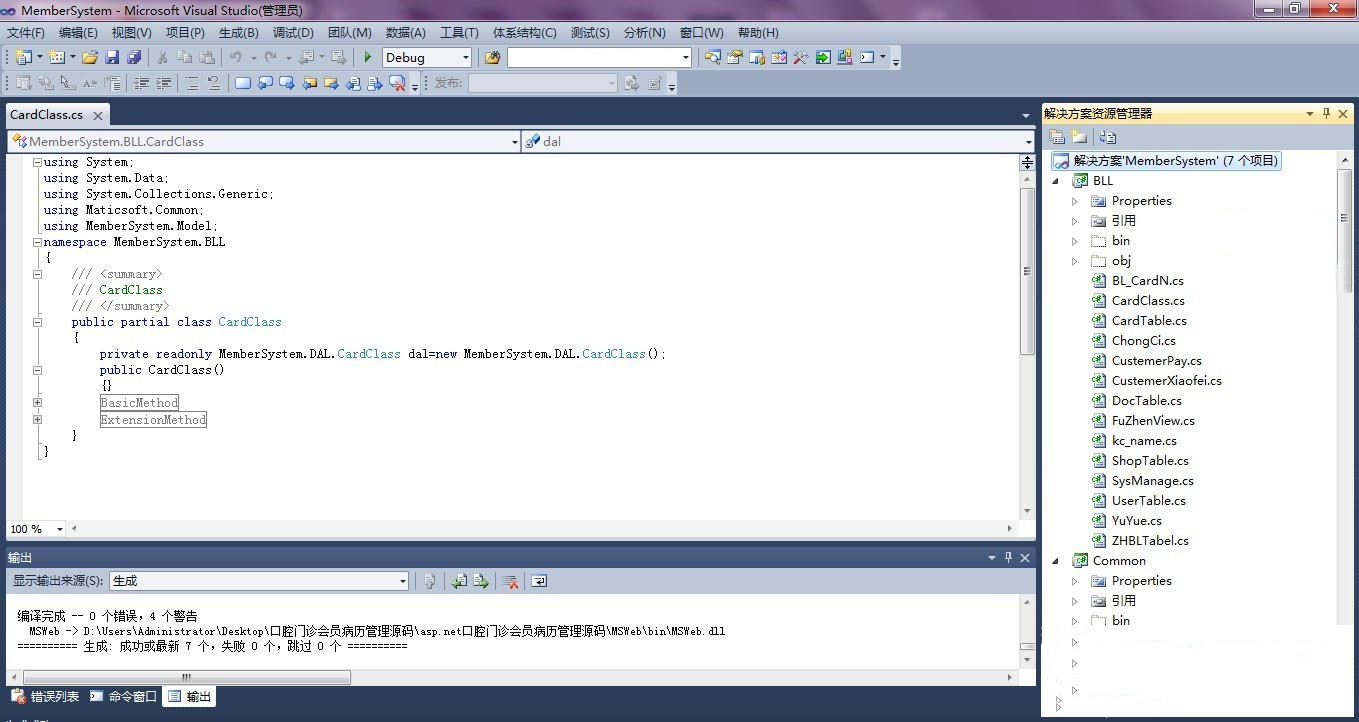The width and height of the screenshot is (1359, 722).
Task: Click the Copy icon in the toolbar
Action: (184, 57)
